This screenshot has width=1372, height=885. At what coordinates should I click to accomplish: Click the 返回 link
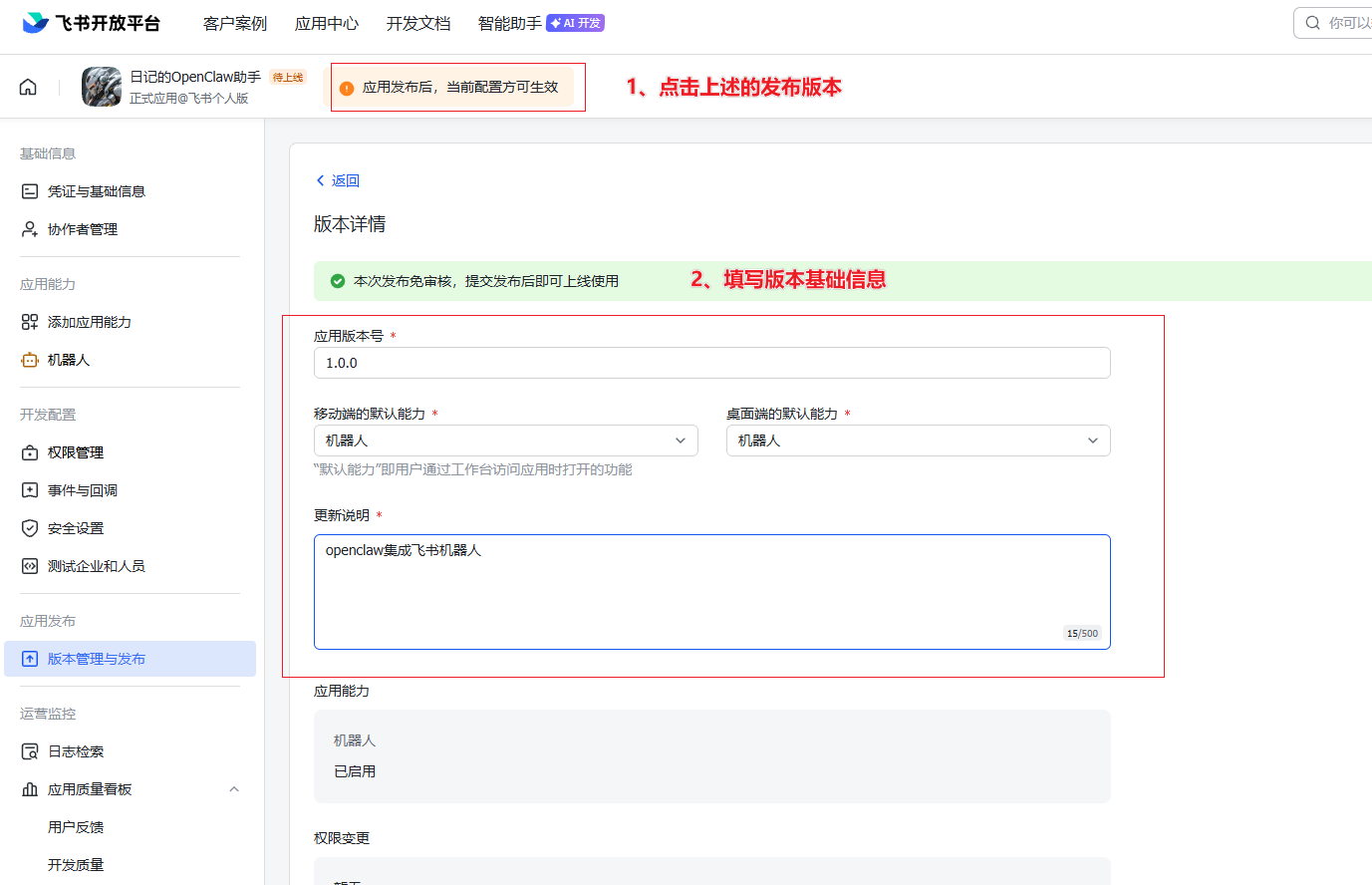coord(346,180)
